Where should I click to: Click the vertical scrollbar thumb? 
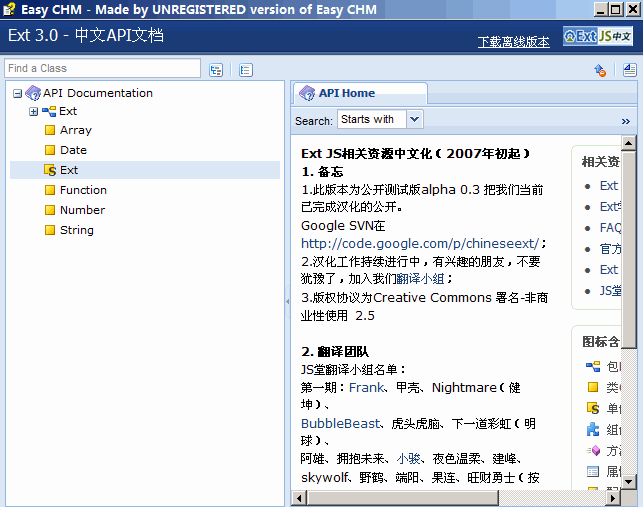point(628,250)
